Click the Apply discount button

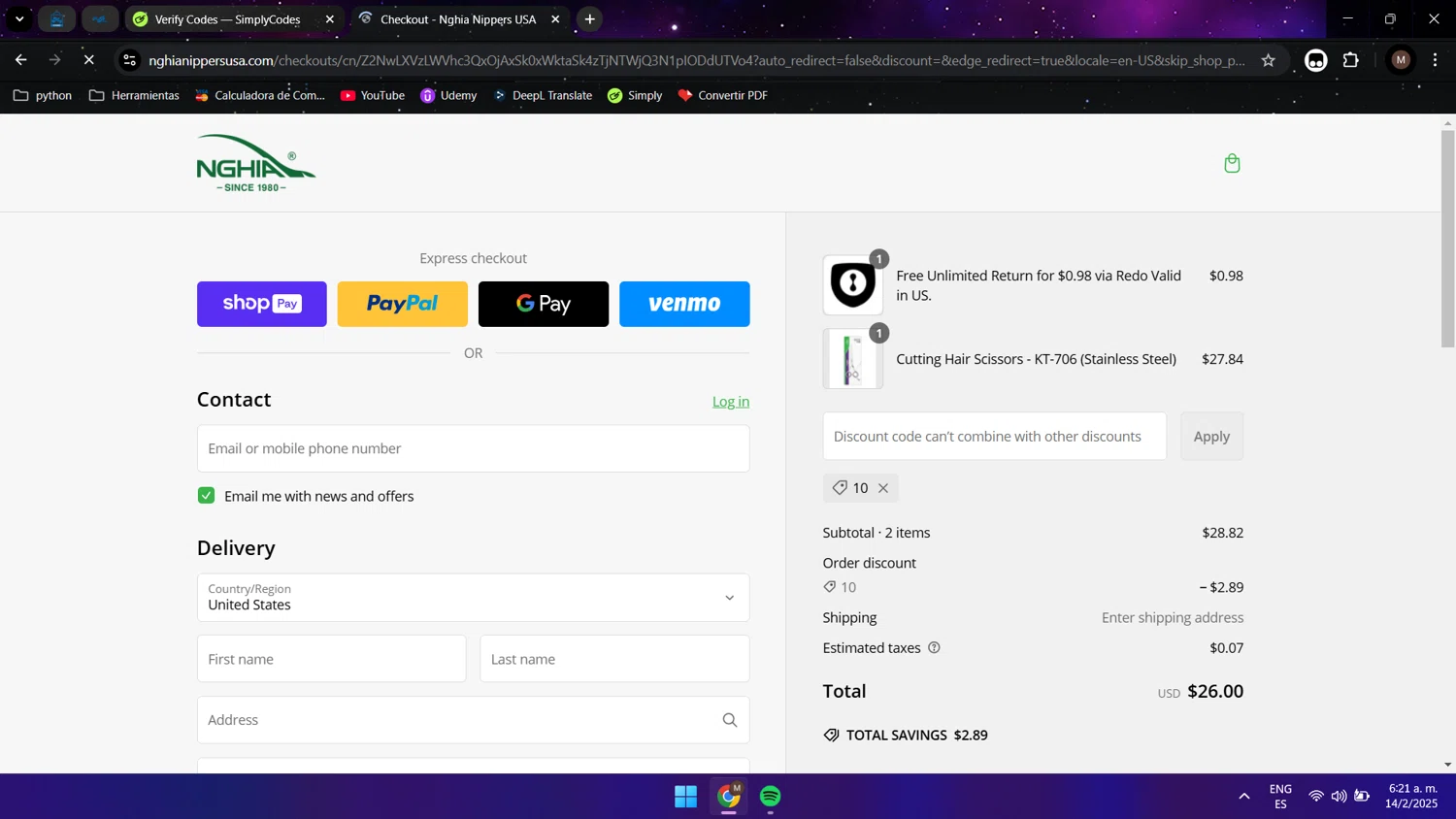click(1211, 437)
